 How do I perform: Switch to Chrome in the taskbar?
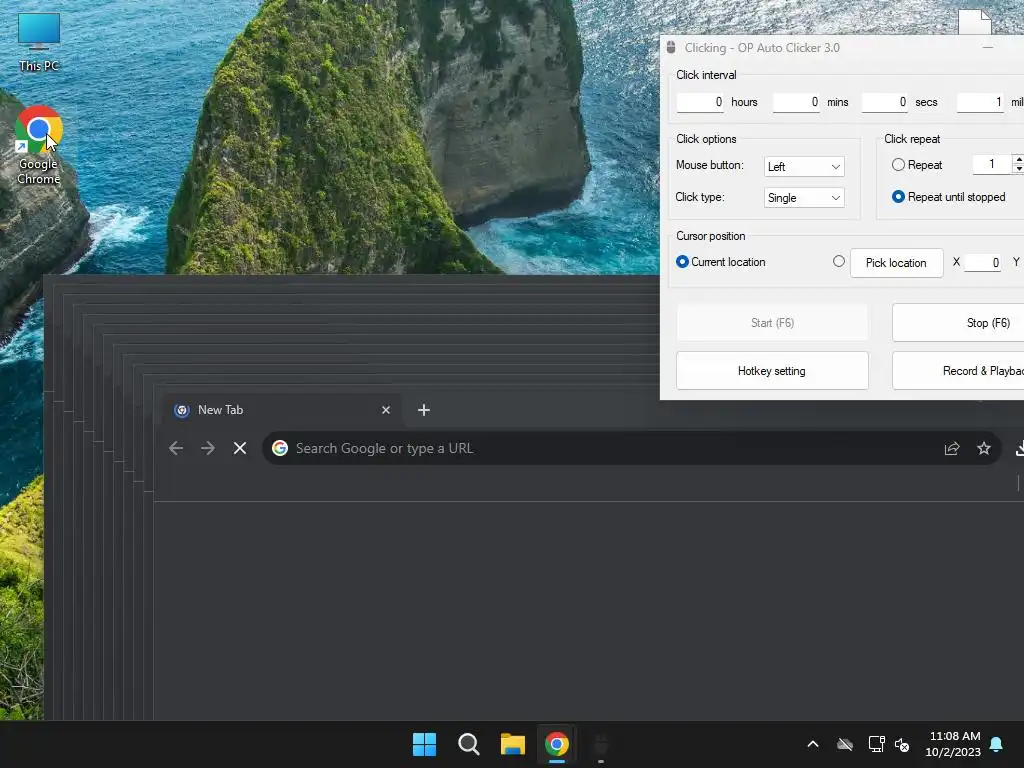(557, 744)
